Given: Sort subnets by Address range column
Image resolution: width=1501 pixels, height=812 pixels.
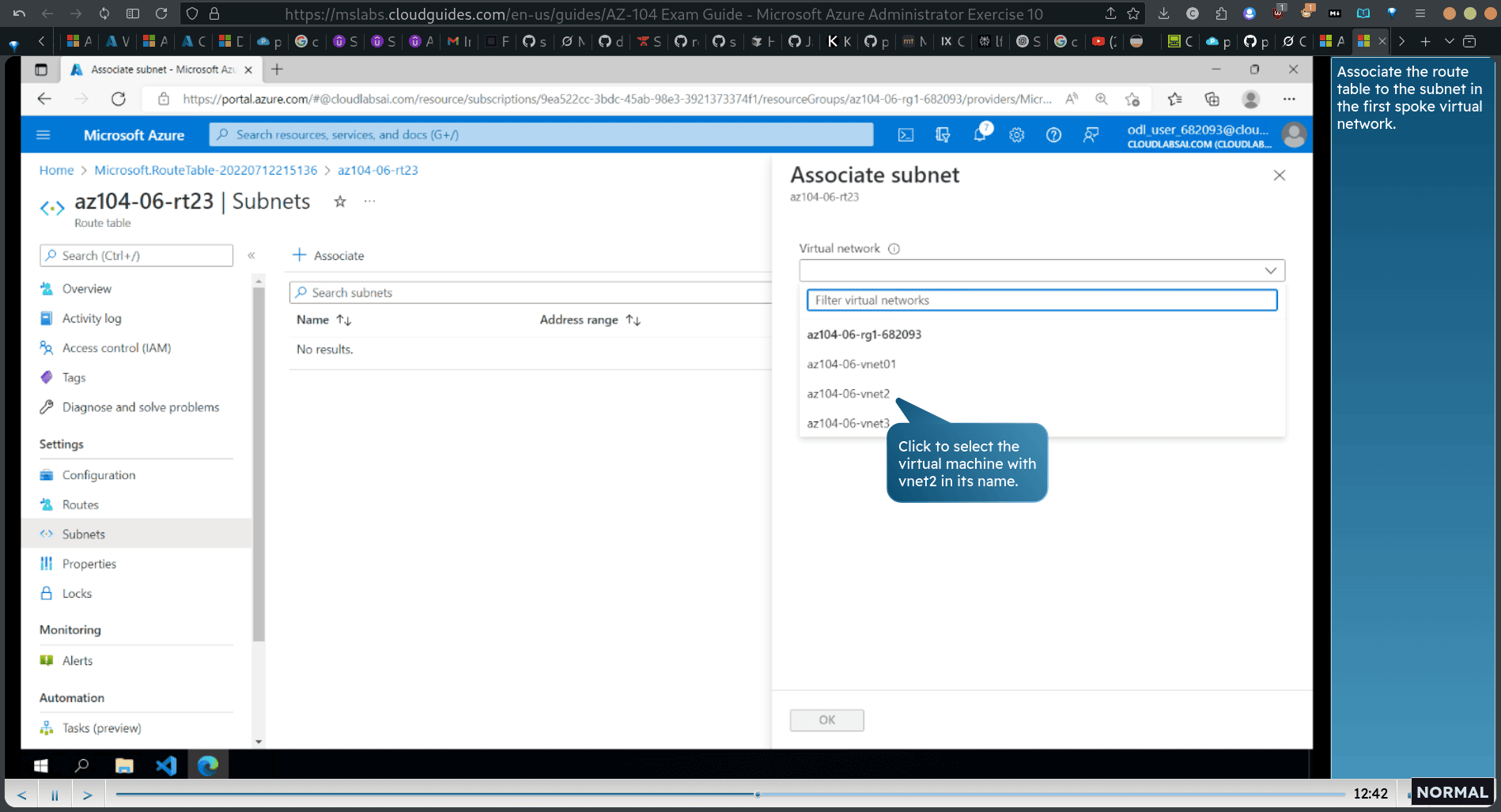Looking at the screenshot, I should [x=590, y=320].
